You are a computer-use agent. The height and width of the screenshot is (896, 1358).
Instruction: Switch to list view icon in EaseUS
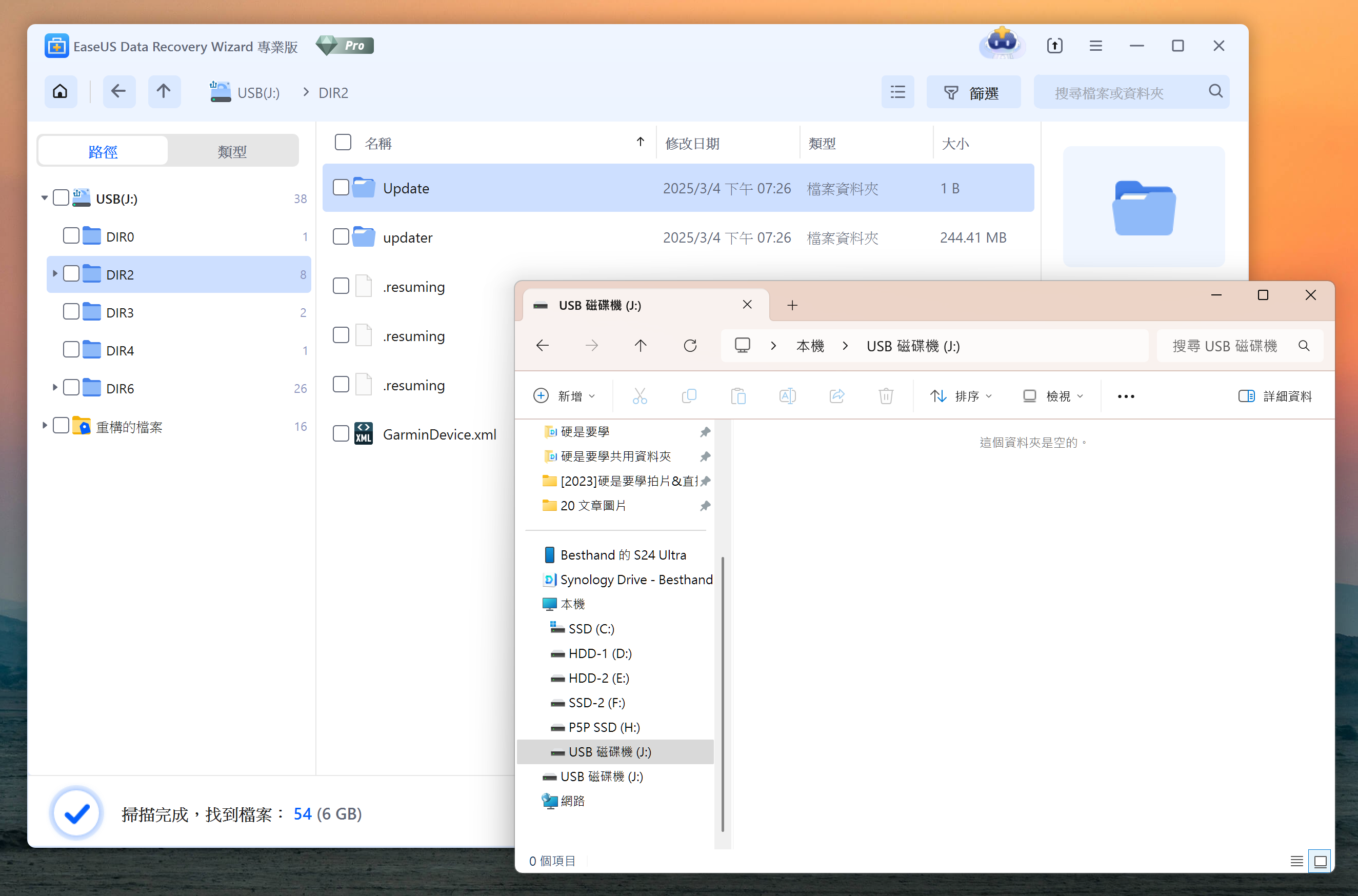[897, 92]
